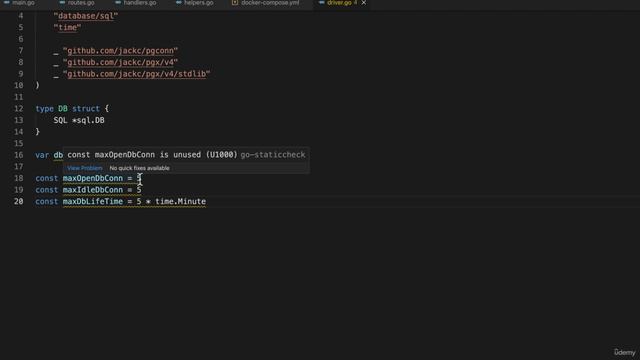Click the Go file icon on driver.go tab
The height and width of the screenshot is (360, 640).
tap(322, 2)
